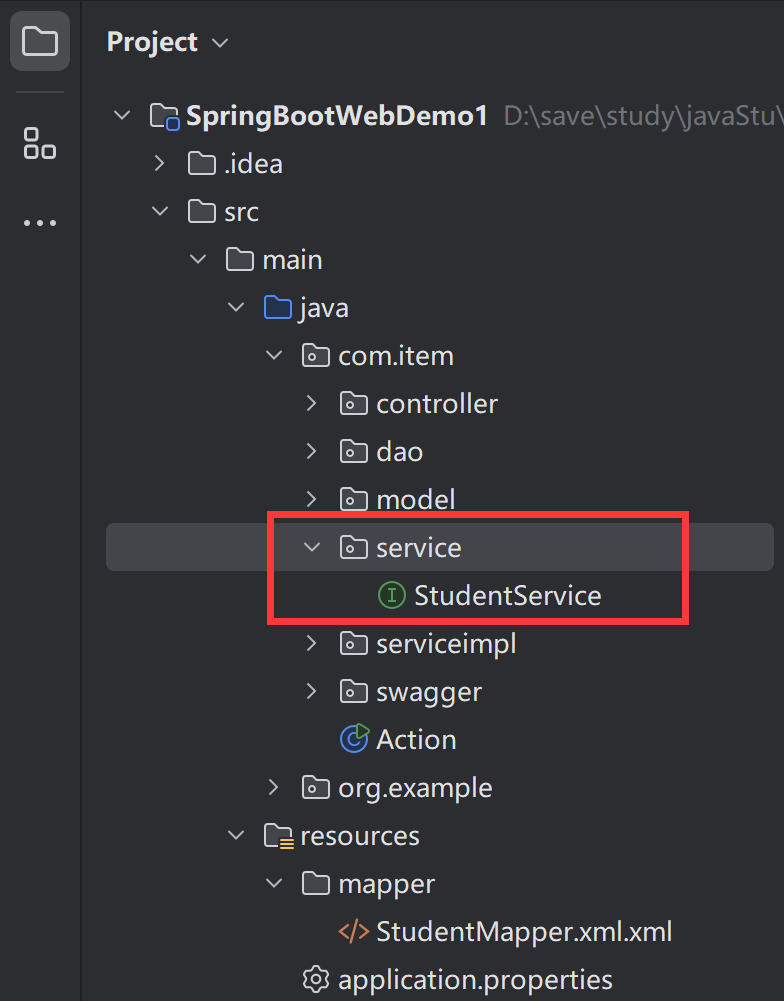Click the resources folder icon
This screenshot has height=1001, width=784.
point(278,835)
